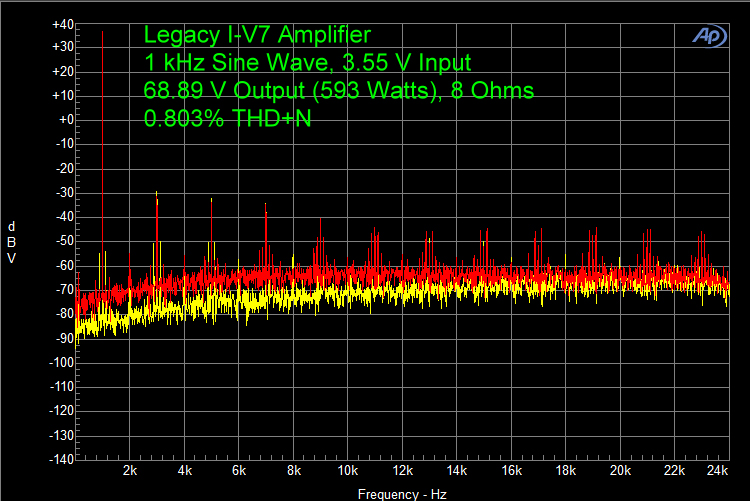The image size is (750, 501).
Task: Click the AP logo in top-right corner
Action: pyautogui.click(x=710, y=35)
